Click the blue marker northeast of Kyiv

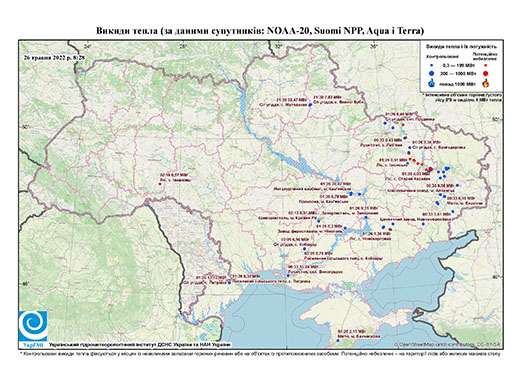[310, 105]
